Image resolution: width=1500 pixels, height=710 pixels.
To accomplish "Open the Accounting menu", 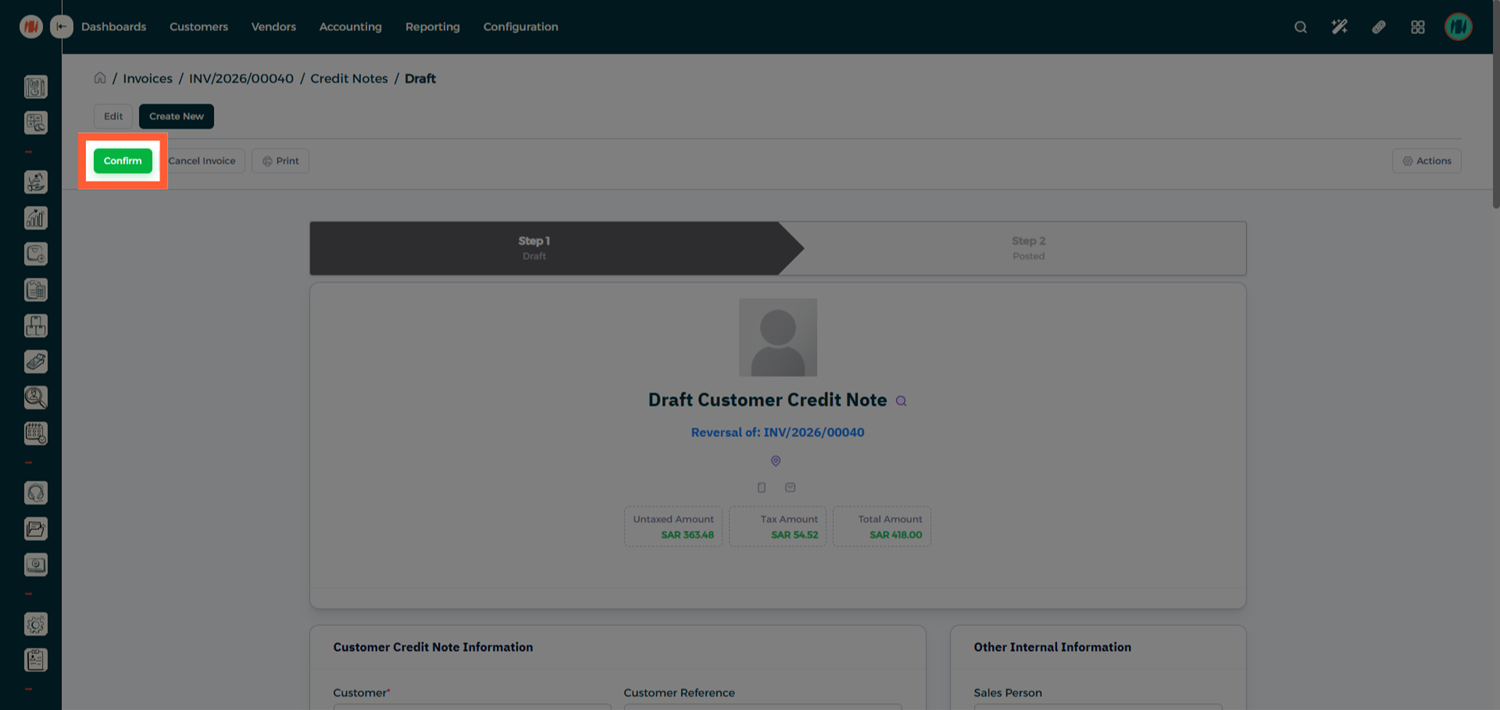I will pos(350,27).
